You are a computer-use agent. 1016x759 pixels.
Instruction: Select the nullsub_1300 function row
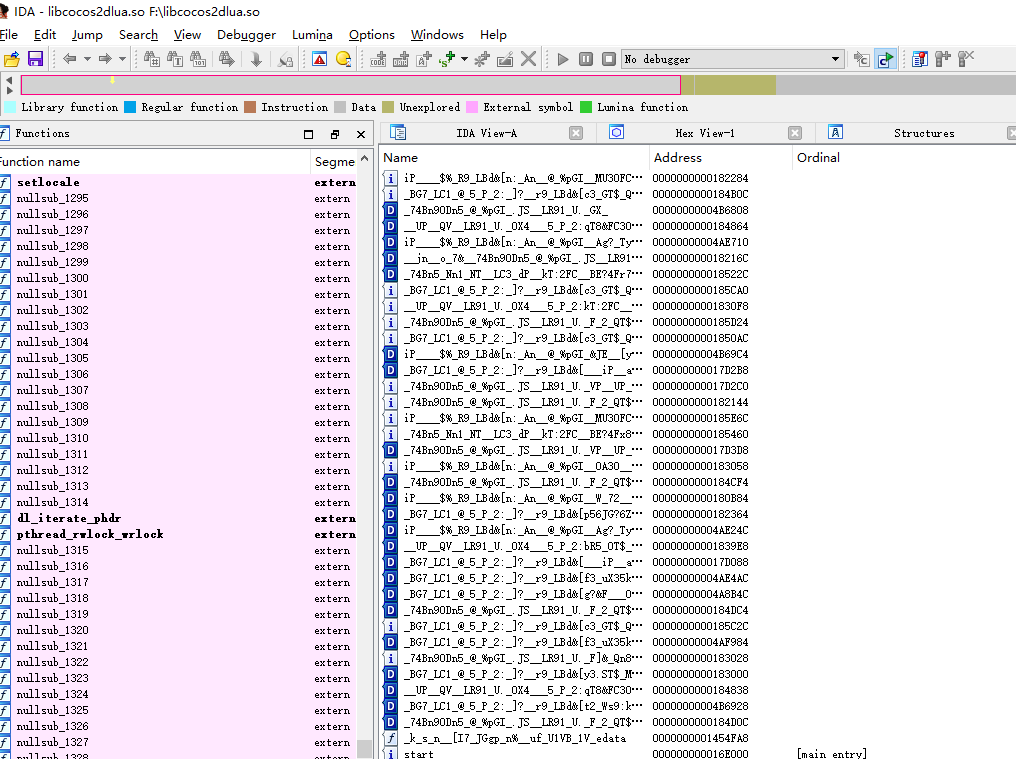tap(178, 278)
